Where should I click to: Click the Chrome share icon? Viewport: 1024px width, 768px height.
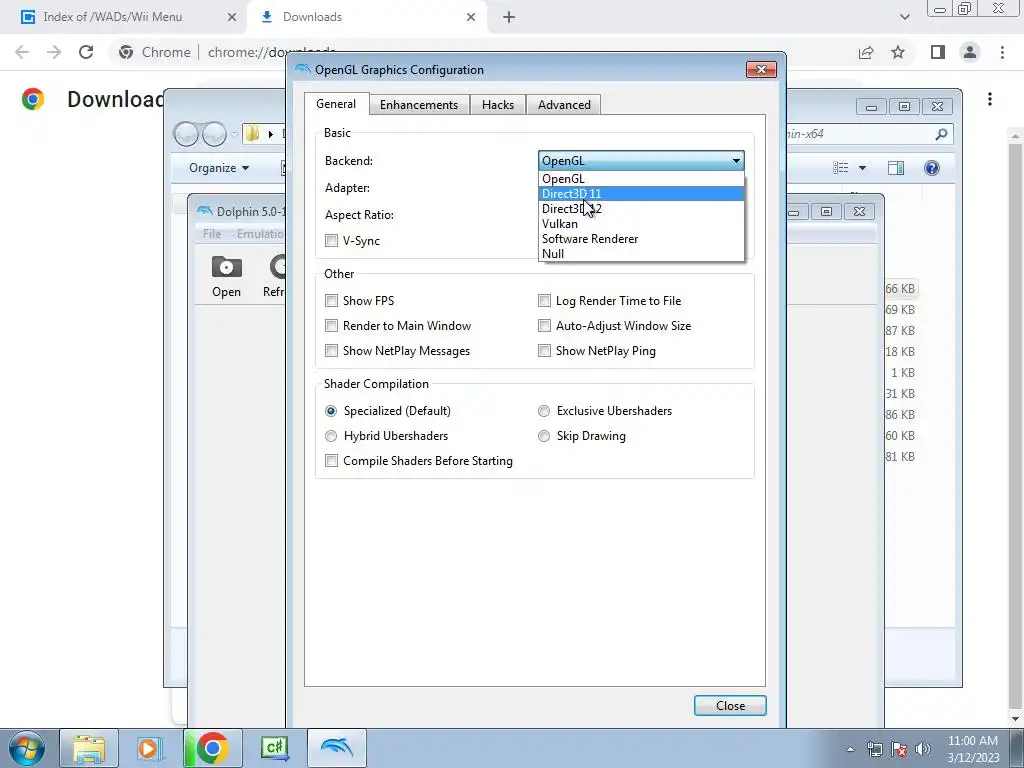tap(866, 52)
